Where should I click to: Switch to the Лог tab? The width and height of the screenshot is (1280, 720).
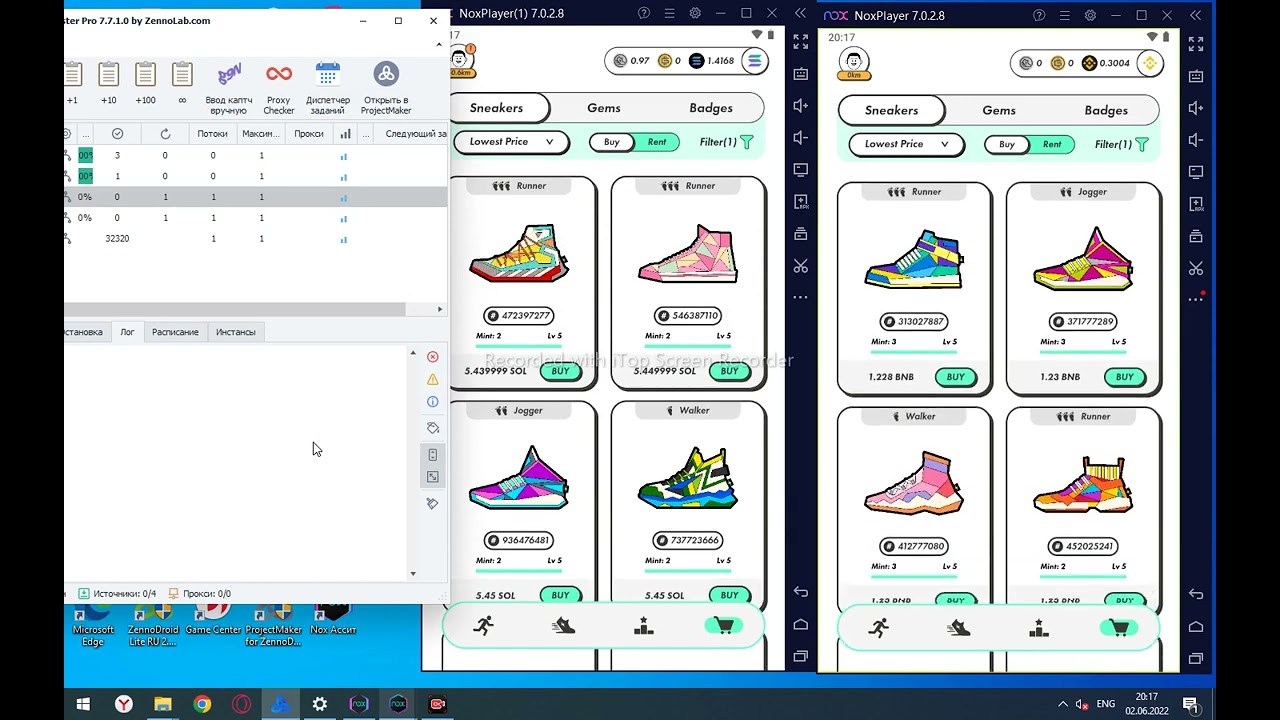coord(127,332)
